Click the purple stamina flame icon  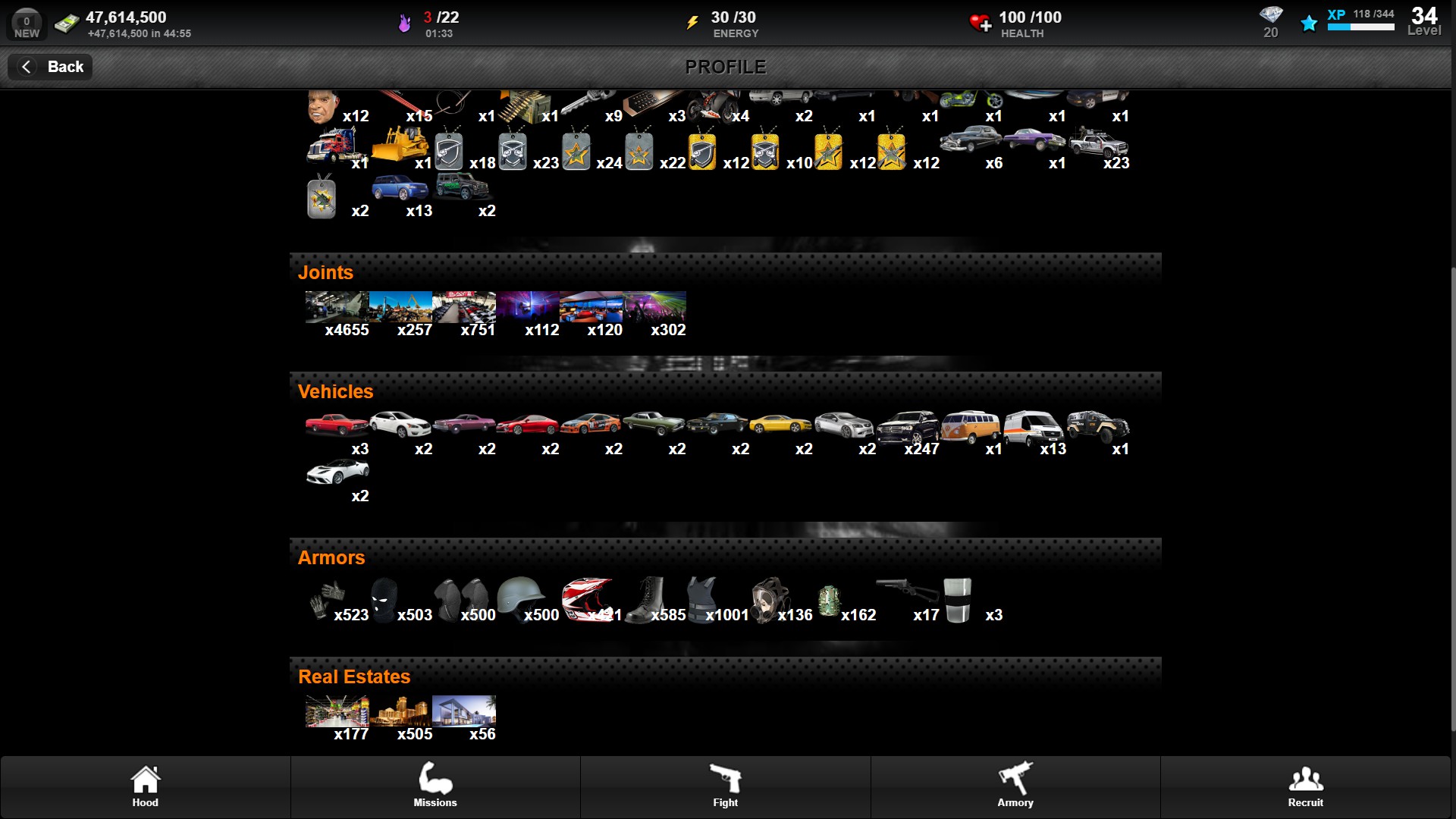[405, 24]
